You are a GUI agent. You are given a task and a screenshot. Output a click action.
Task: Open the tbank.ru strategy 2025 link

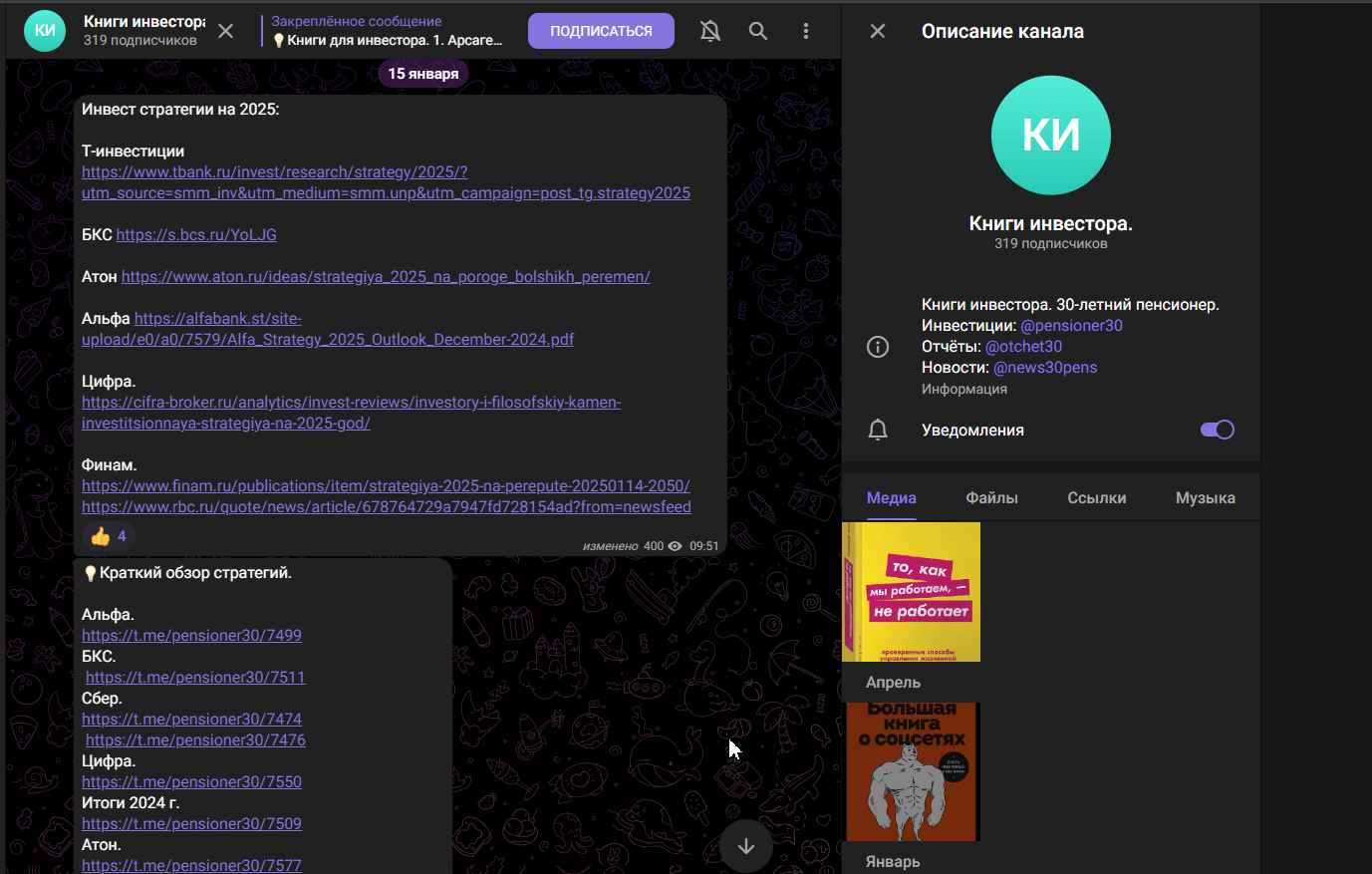386,182
